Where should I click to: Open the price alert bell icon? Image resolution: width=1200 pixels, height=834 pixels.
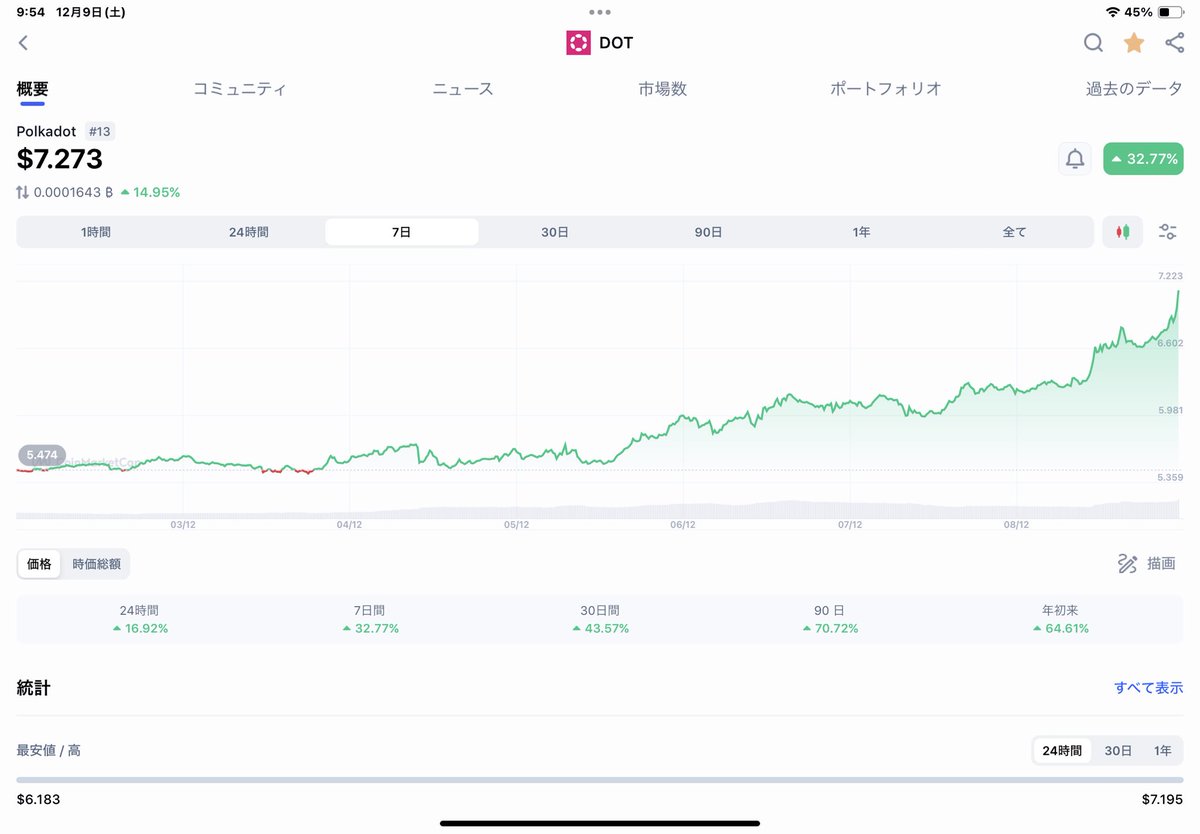(1075, 159)
